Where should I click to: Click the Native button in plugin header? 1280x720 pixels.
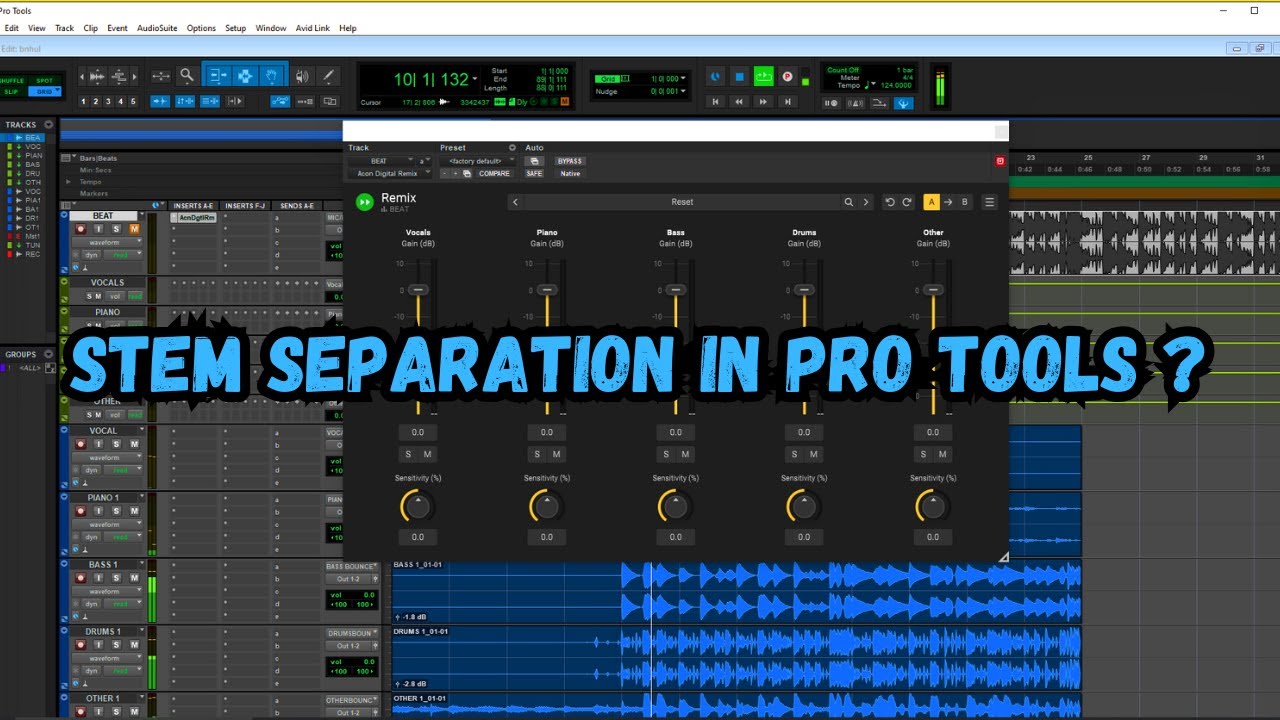[x=570, y=173]
